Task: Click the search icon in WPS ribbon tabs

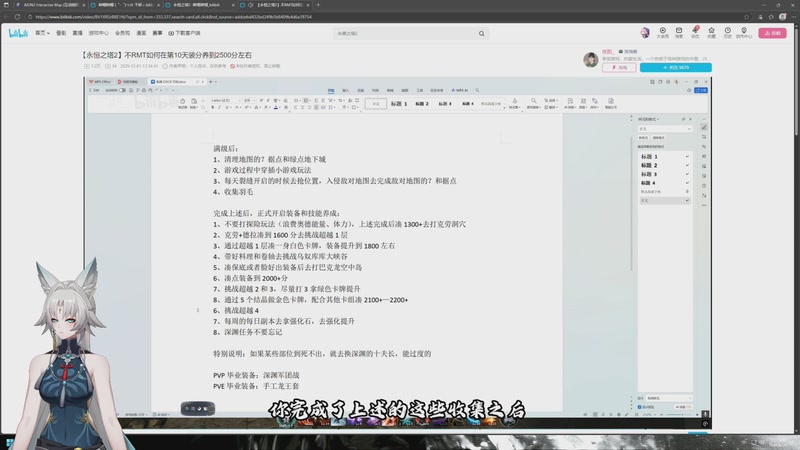Action: (x=477, y=90)
